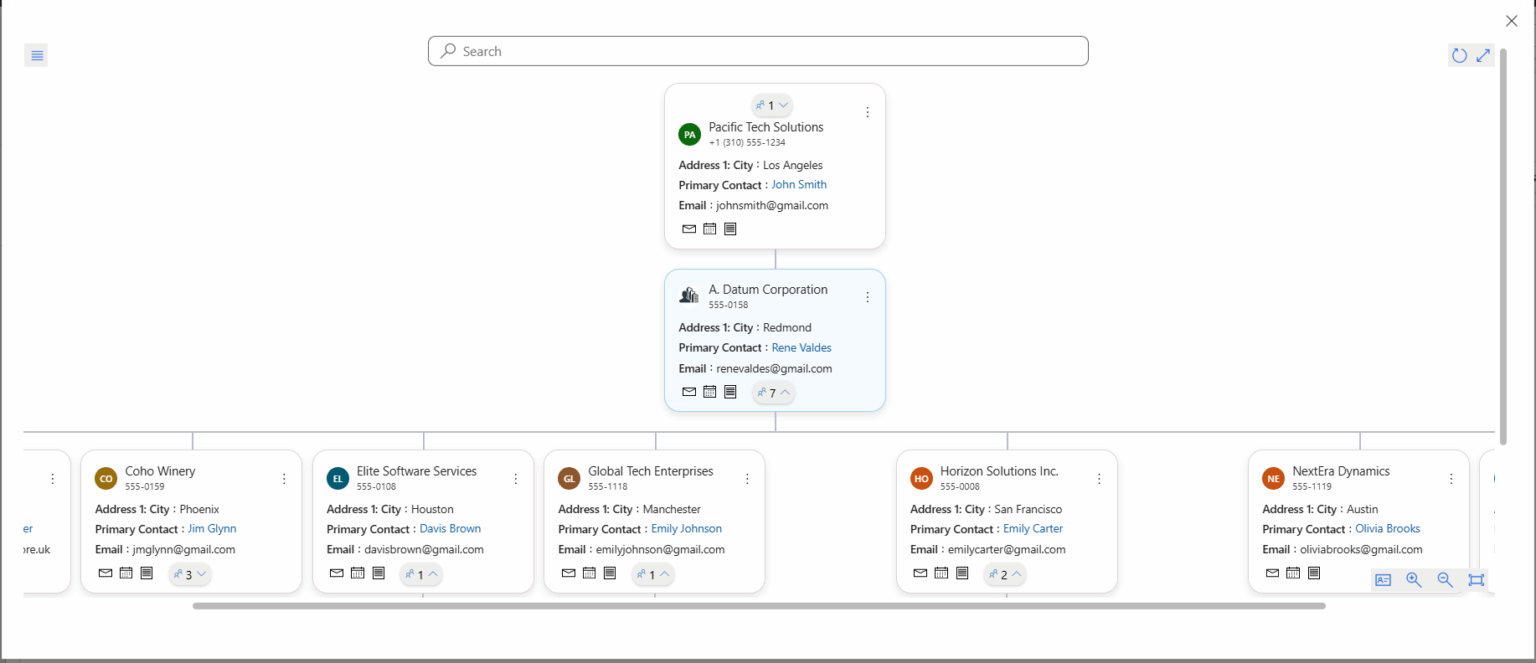Viewport: 1536px width, 663px height.
Task: Collapse A. Datum Corporation's 7 child accounts
Action: coord(773,391)
